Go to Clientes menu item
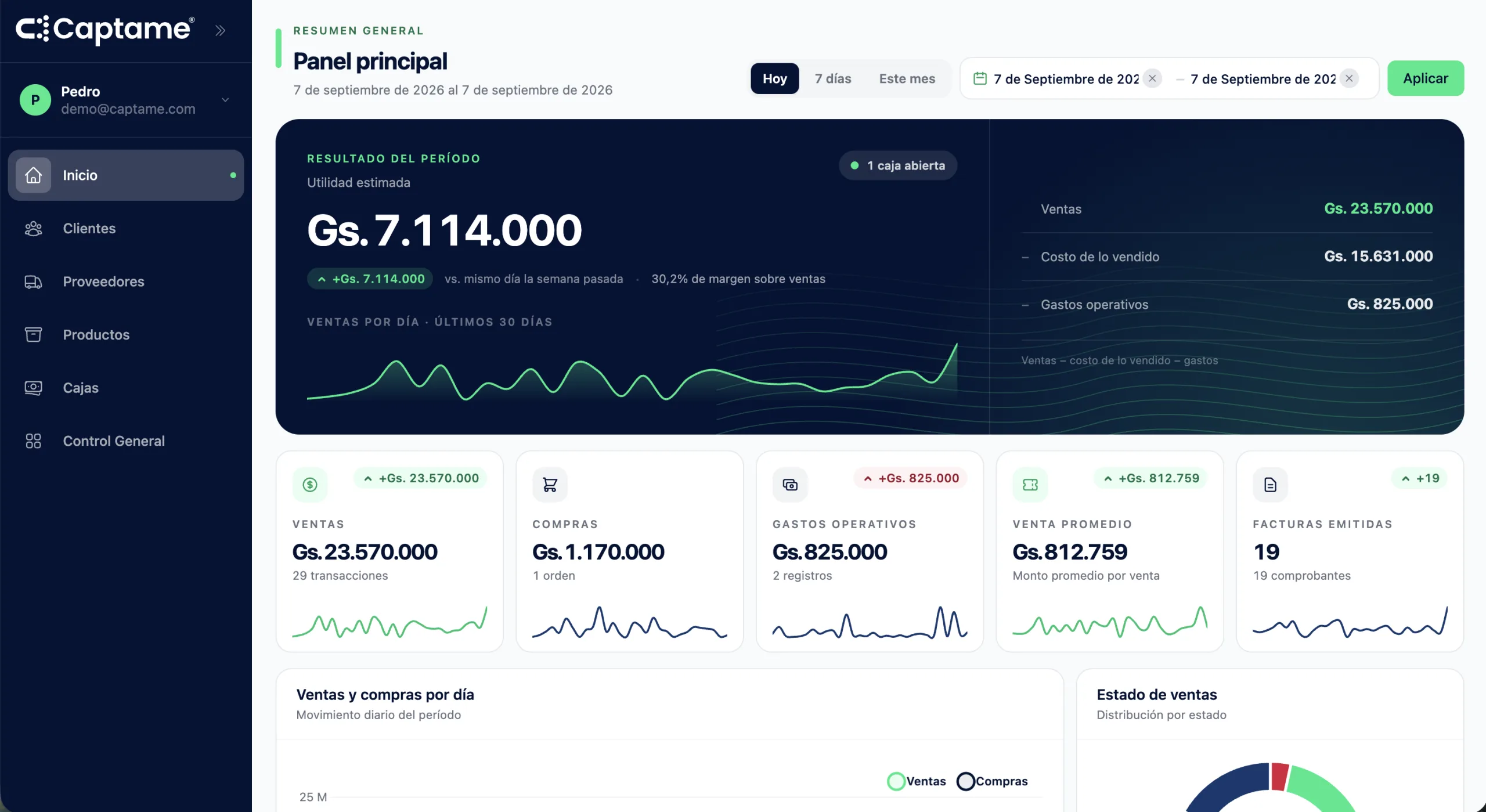The height and width of the screenshot is (812, 1486). click(126, 229)
